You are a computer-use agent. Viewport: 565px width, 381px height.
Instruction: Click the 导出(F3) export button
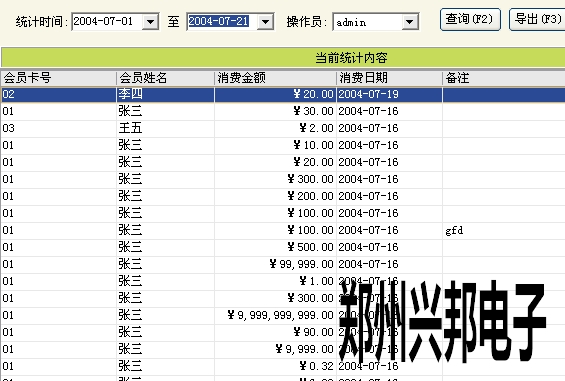pos(538,19)
